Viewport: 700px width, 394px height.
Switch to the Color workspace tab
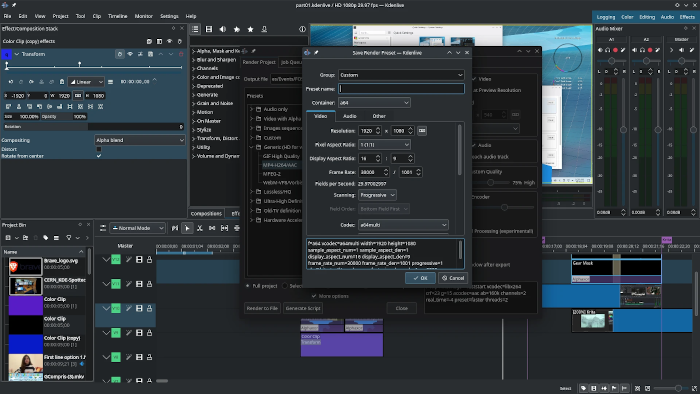[x=627, y=17]
